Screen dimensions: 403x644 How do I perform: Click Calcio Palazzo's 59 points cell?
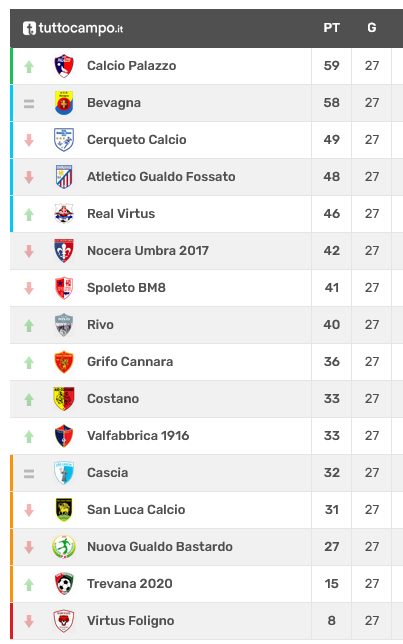click(x=332, y=66)
